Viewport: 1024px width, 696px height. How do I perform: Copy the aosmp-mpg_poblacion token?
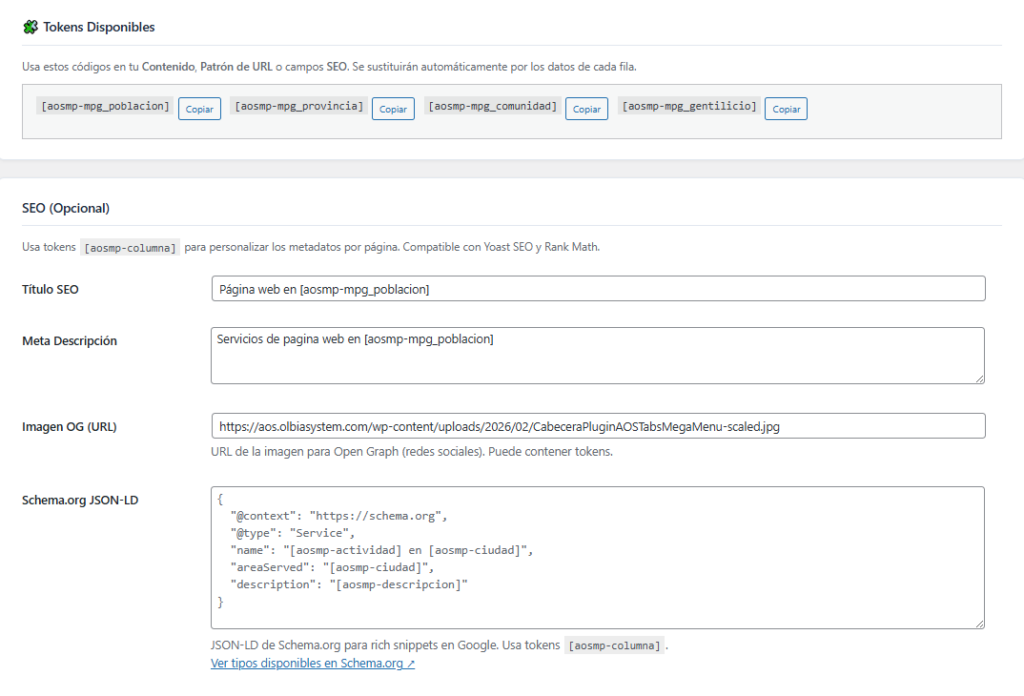[199, 109]
